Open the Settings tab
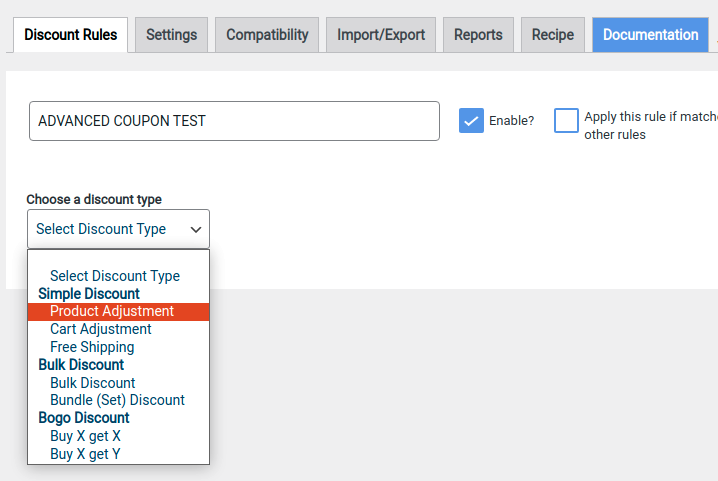718x481 pixels. tap(172, 35)
